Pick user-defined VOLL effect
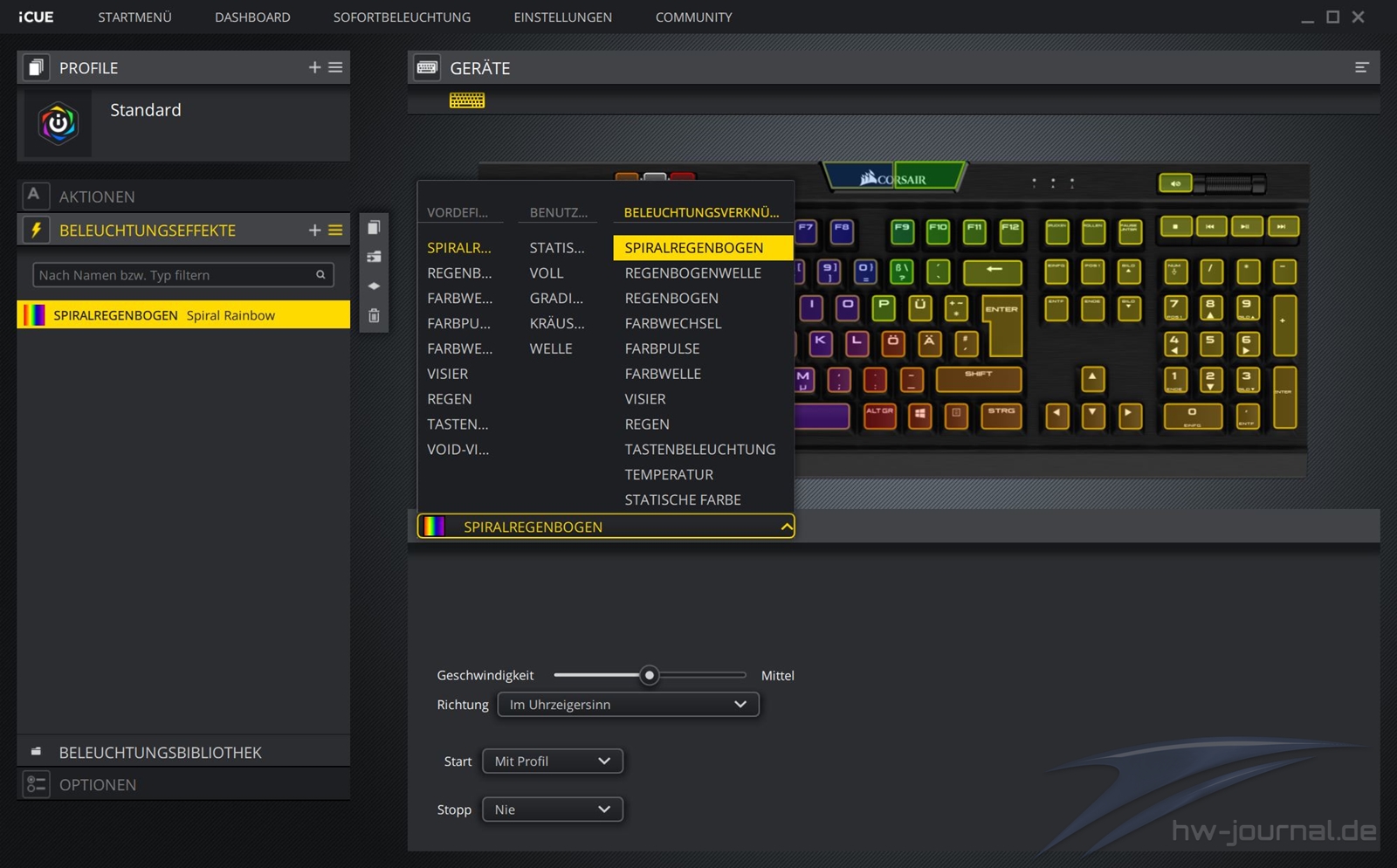Screen dimensions: 1397x868 click(547, 272)
